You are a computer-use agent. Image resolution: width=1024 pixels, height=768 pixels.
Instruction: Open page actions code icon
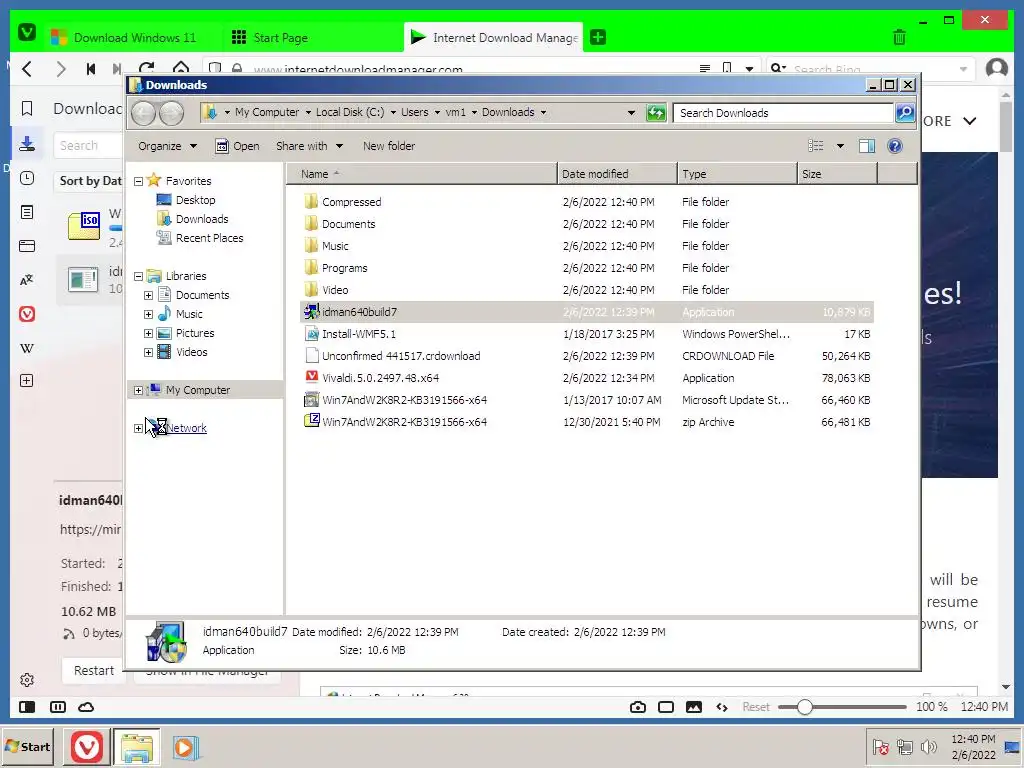(x=722, y=707)
